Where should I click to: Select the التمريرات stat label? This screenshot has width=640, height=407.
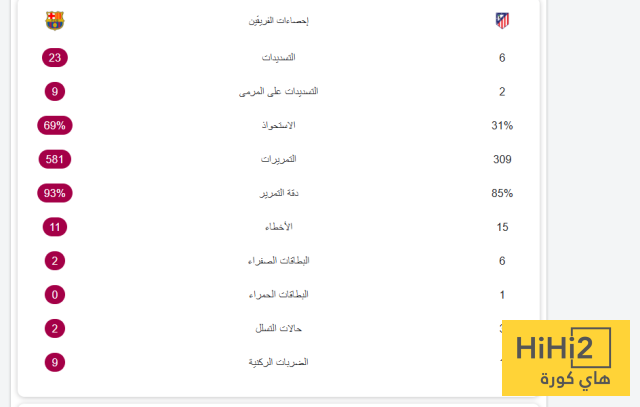coord(278,159)
